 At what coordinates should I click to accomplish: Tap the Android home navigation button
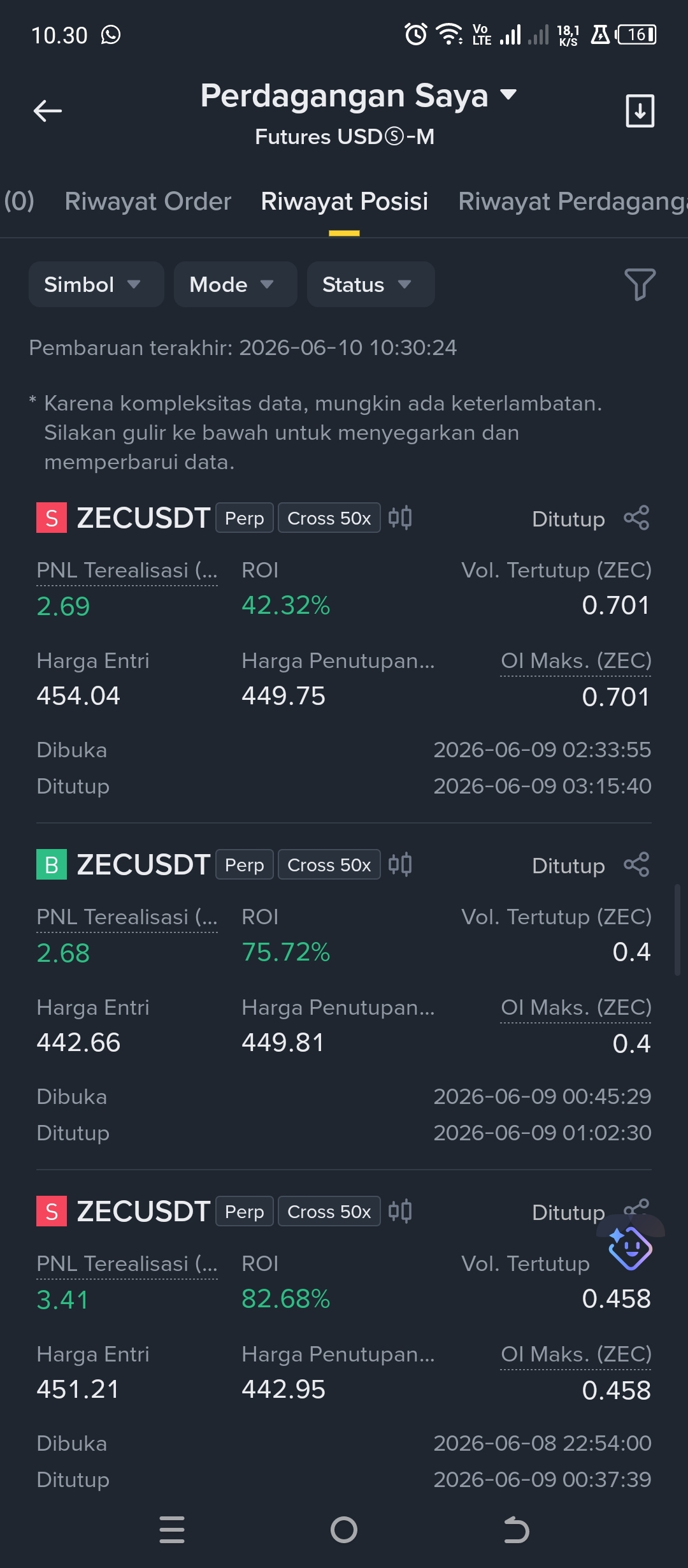(x=344, y=1530)
